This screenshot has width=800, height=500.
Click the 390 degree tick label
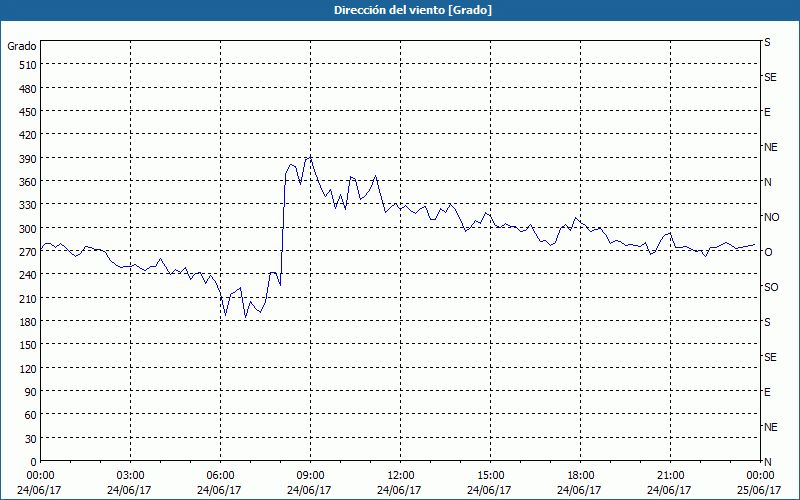coord(29,159)
